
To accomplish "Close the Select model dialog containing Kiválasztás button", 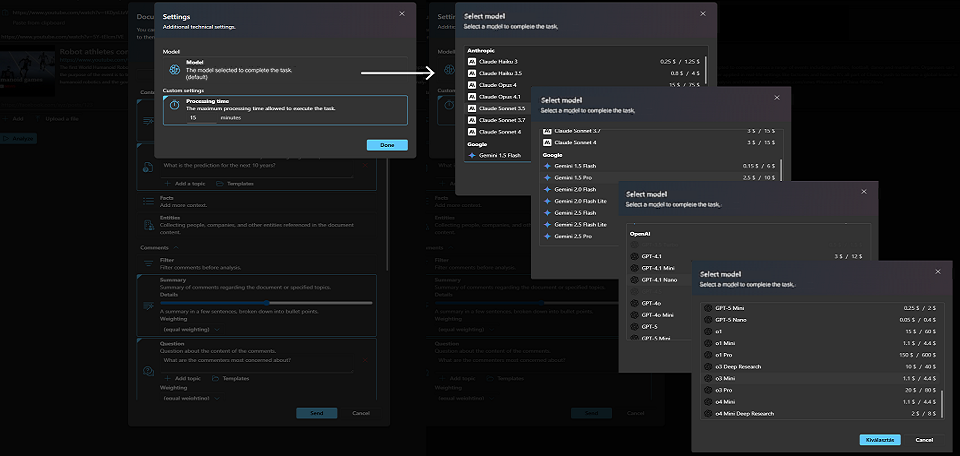I will click(x=938, y=272).
